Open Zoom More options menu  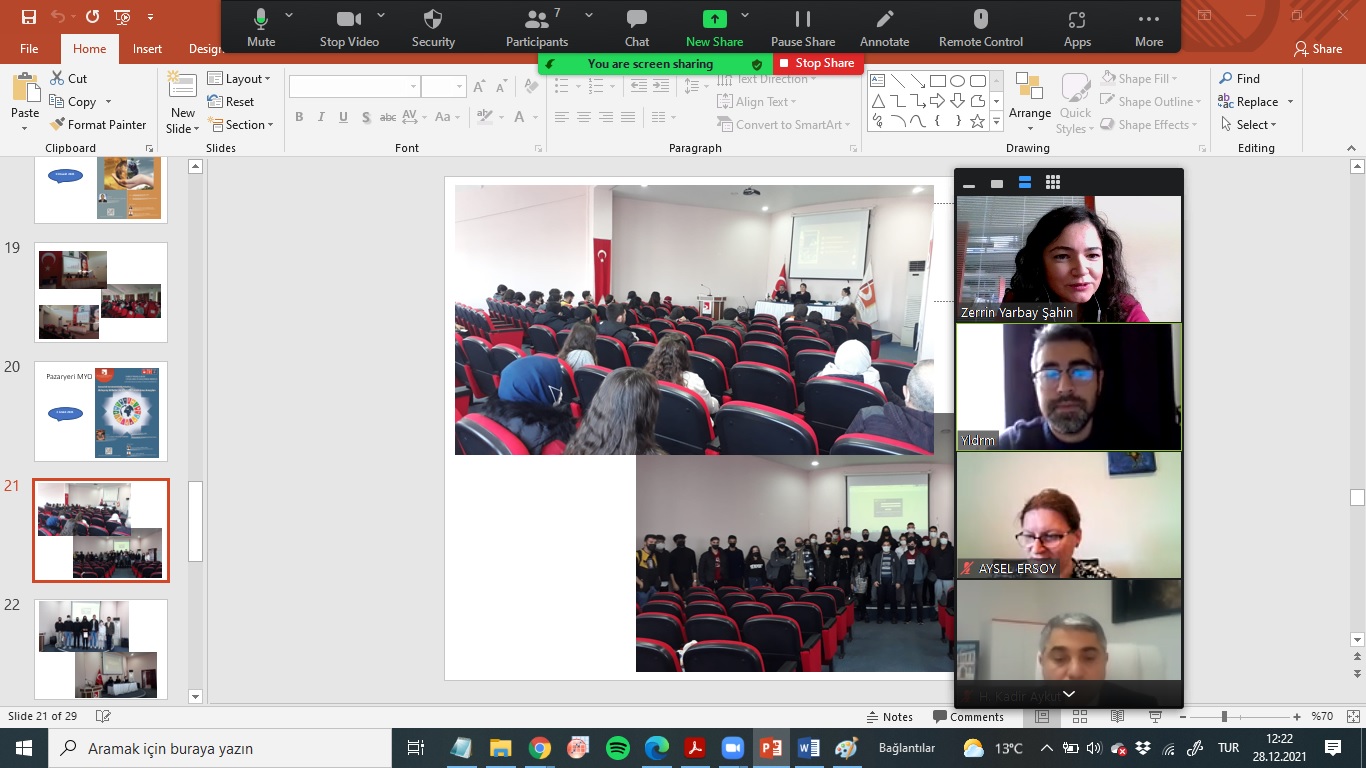point(1149,28)
